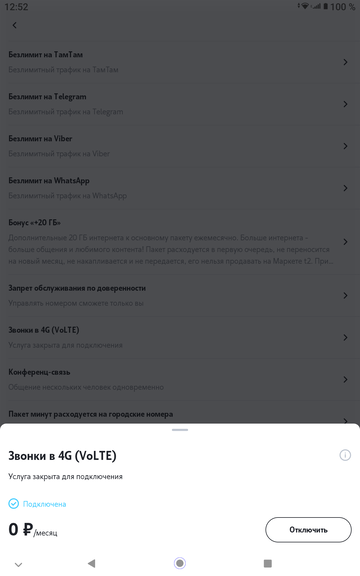Open the Конференц-связь service entry
This screenshot has height=576, width=360.
point(180,379)
